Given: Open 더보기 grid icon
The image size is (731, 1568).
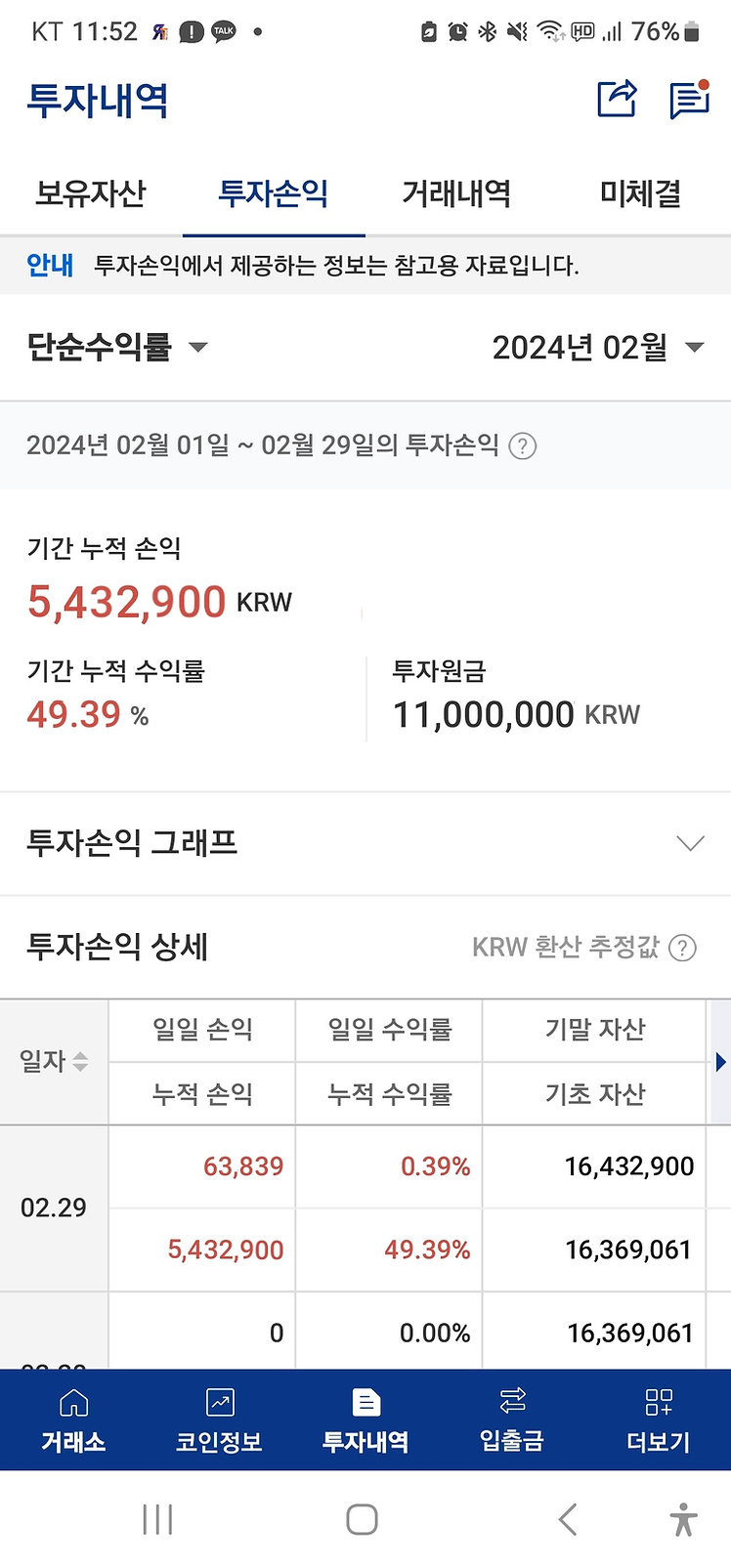Looking at the screenshot, I should pos(659,1403).
